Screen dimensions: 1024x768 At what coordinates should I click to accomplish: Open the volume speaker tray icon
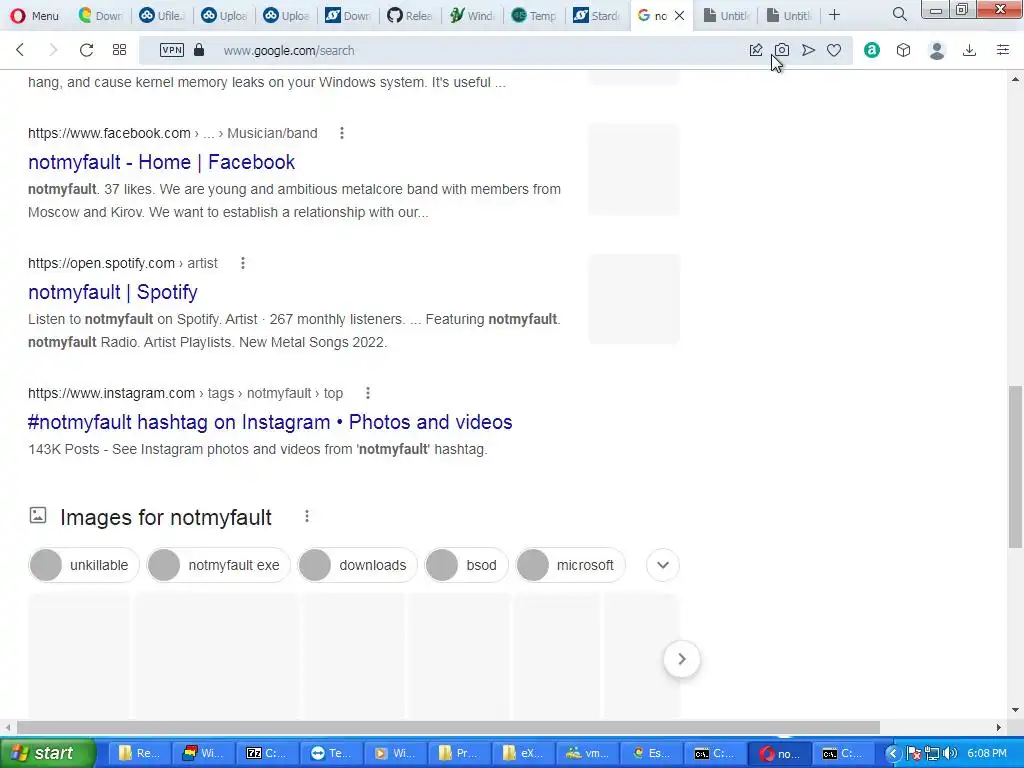coord(950,754)
